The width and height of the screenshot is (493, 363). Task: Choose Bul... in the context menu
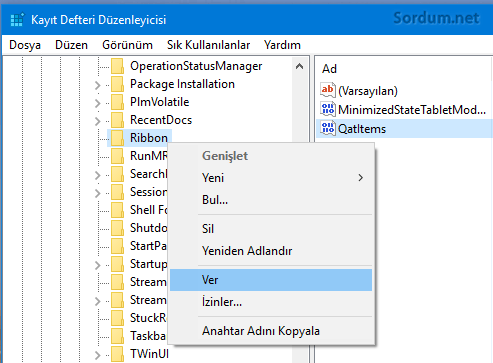tap(271, 200)
